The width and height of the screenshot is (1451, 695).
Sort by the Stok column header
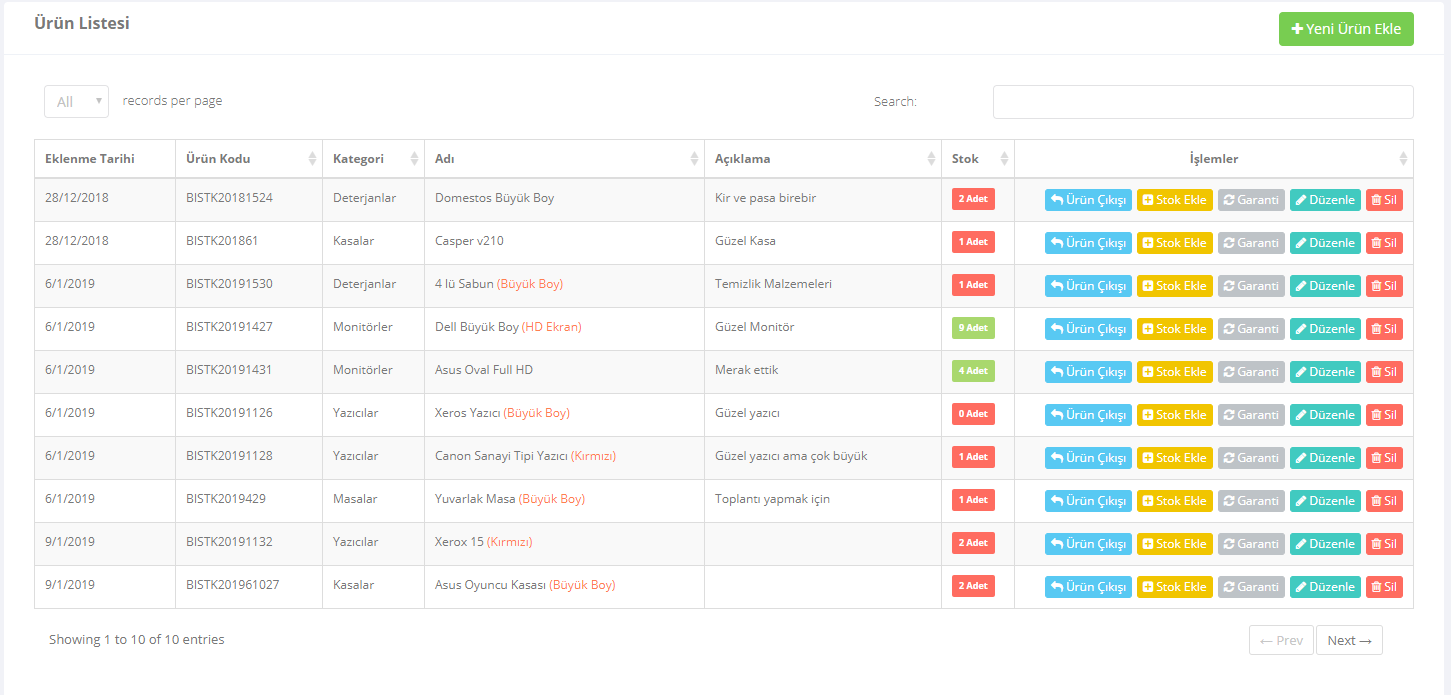(x=977, y=159)
